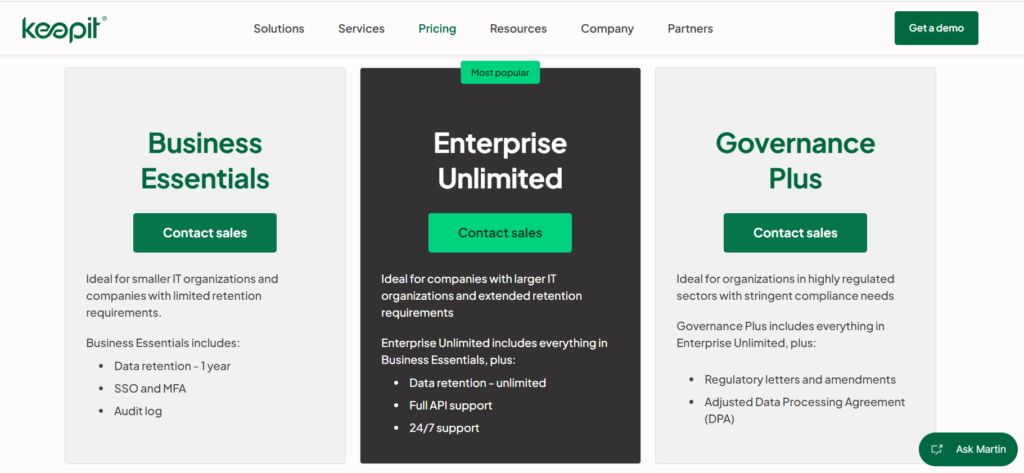Click the Most popular badge
Image resolution: width=1024 pixels, height=473 pixels.
(500, 73)
